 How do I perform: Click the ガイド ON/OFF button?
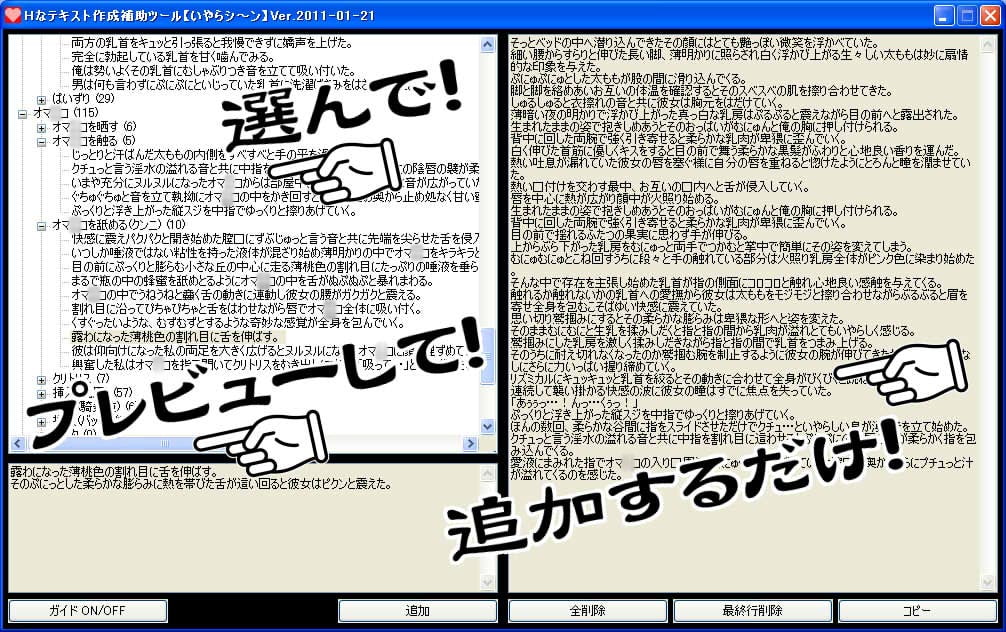click(88, 611)
